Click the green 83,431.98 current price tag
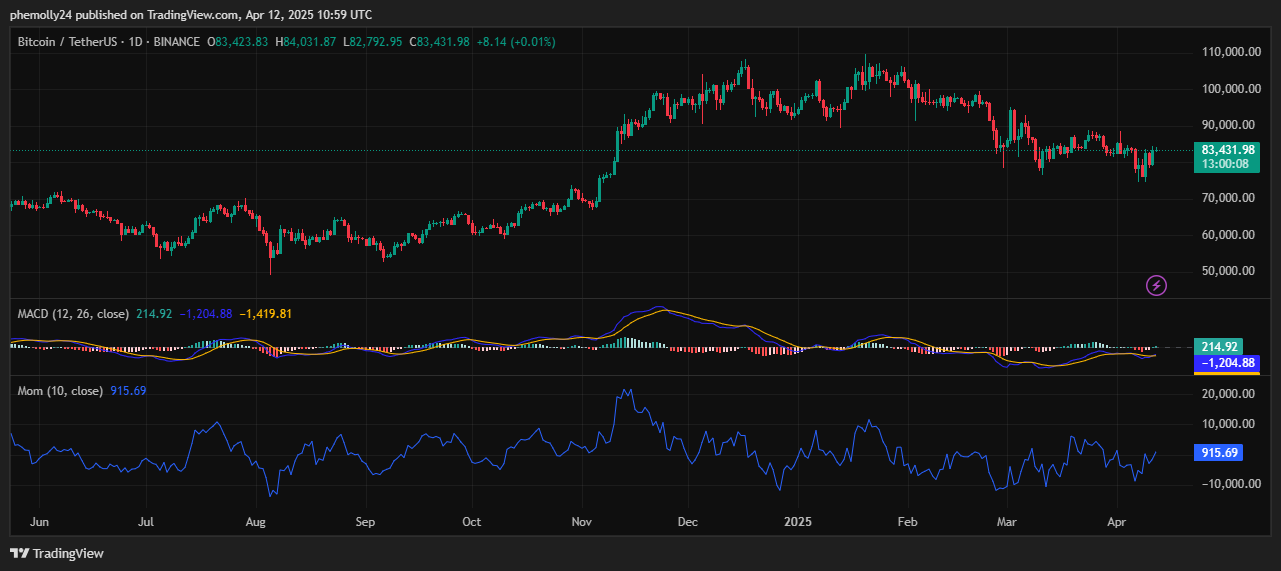Image resolution: width=1281 pixels, height=571 pixels. point(1227,150)
